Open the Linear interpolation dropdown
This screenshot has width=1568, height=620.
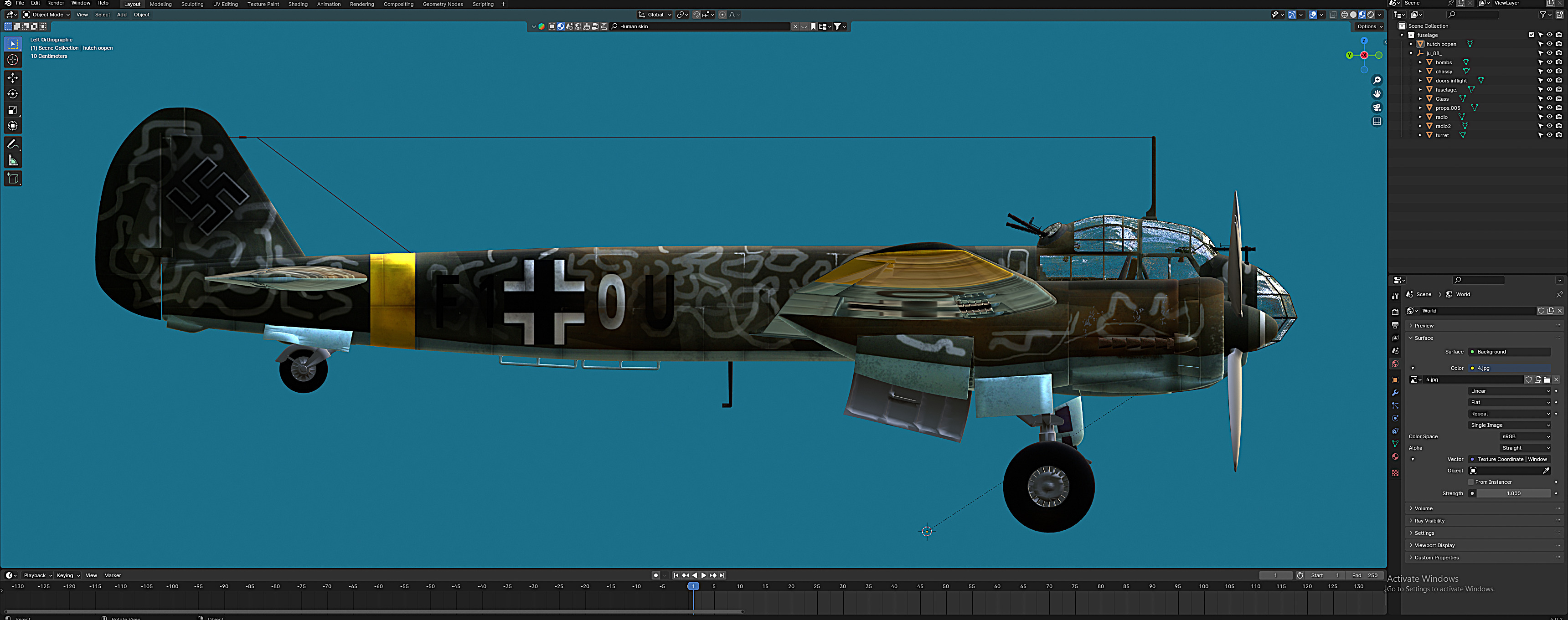[x=1510, y=390]
